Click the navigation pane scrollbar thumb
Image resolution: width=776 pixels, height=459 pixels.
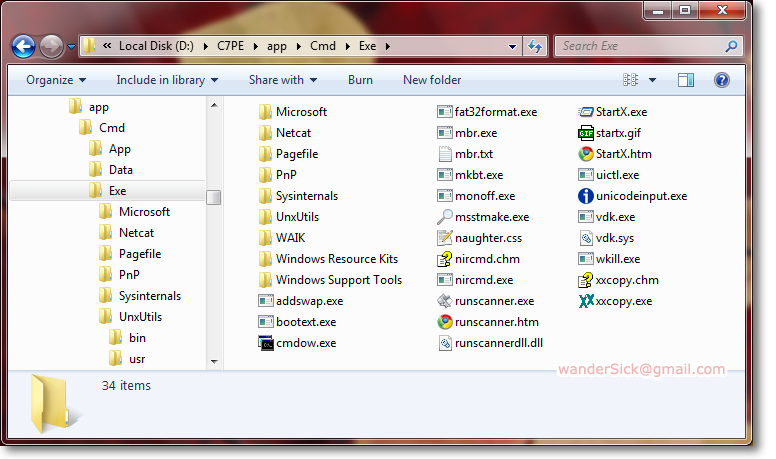pyautogui.click(x=214, y=197)
